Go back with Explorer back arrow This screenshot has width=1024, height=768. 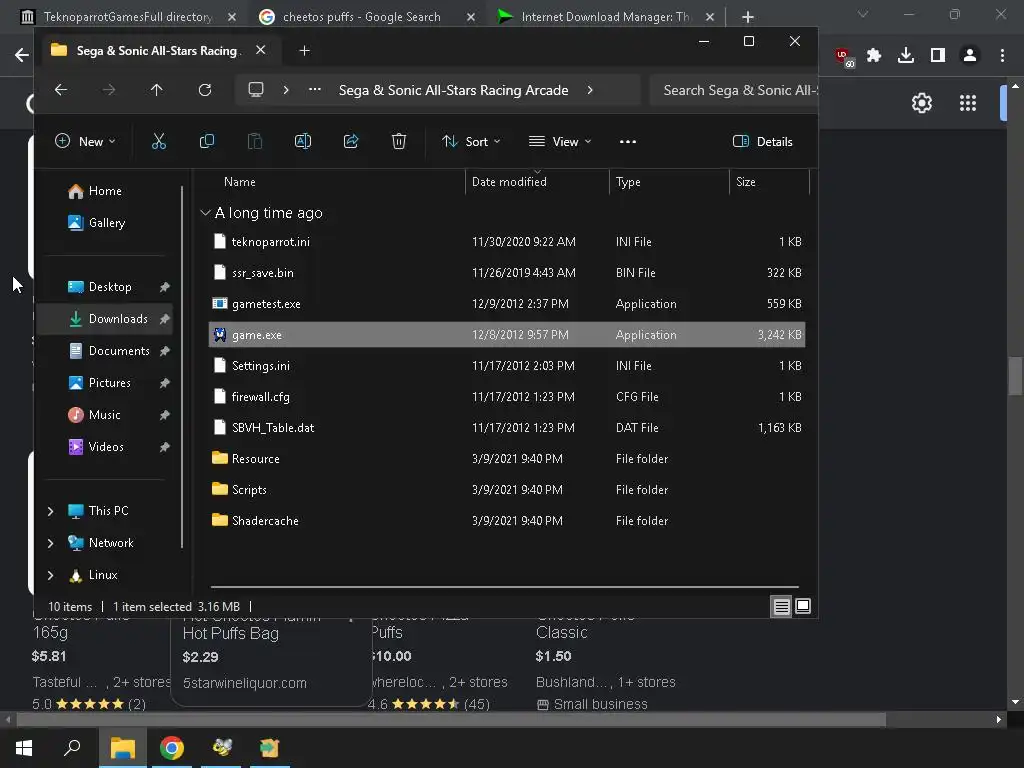point(61,90)
